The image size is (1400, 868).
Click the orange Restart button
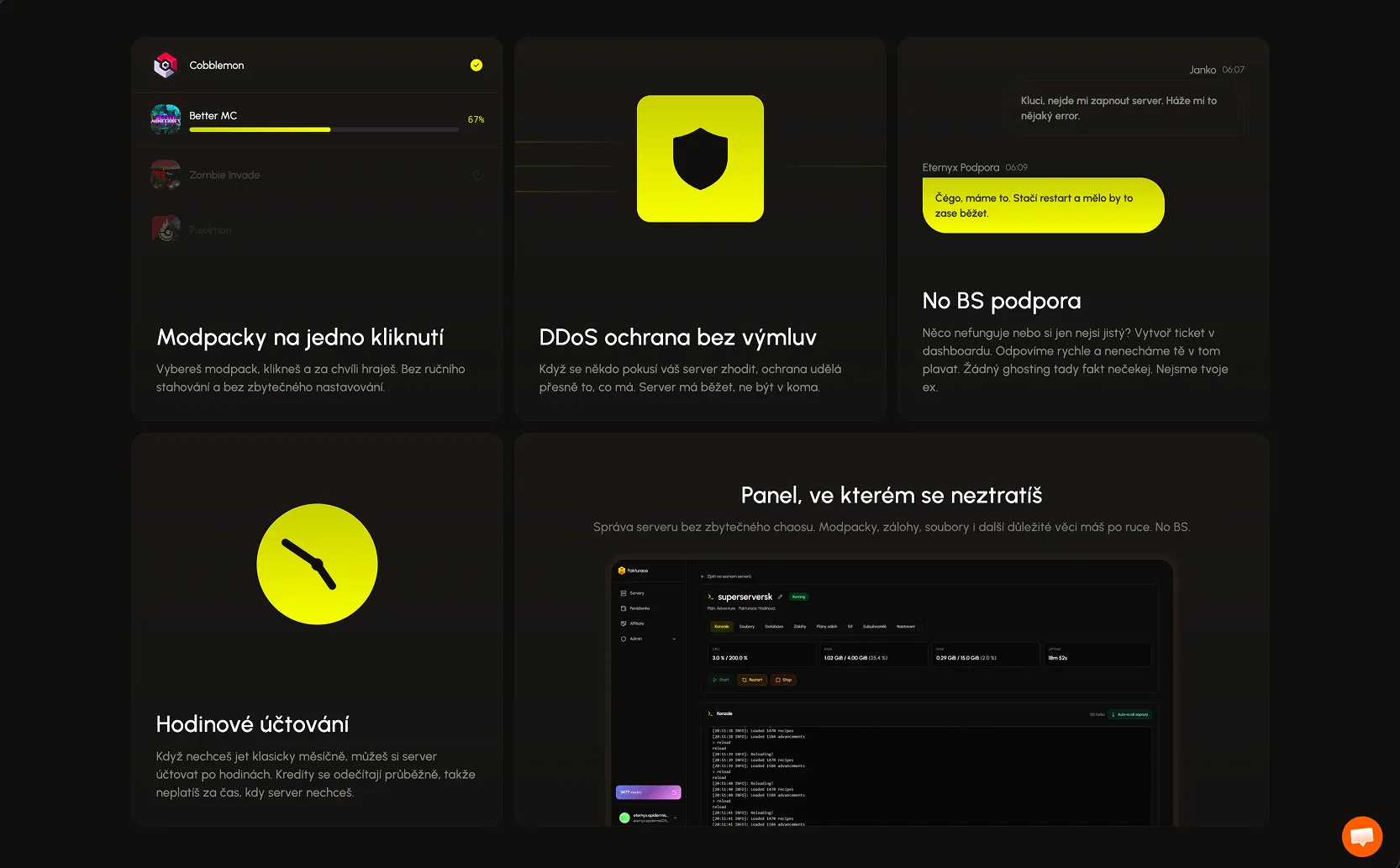point(752,680)
